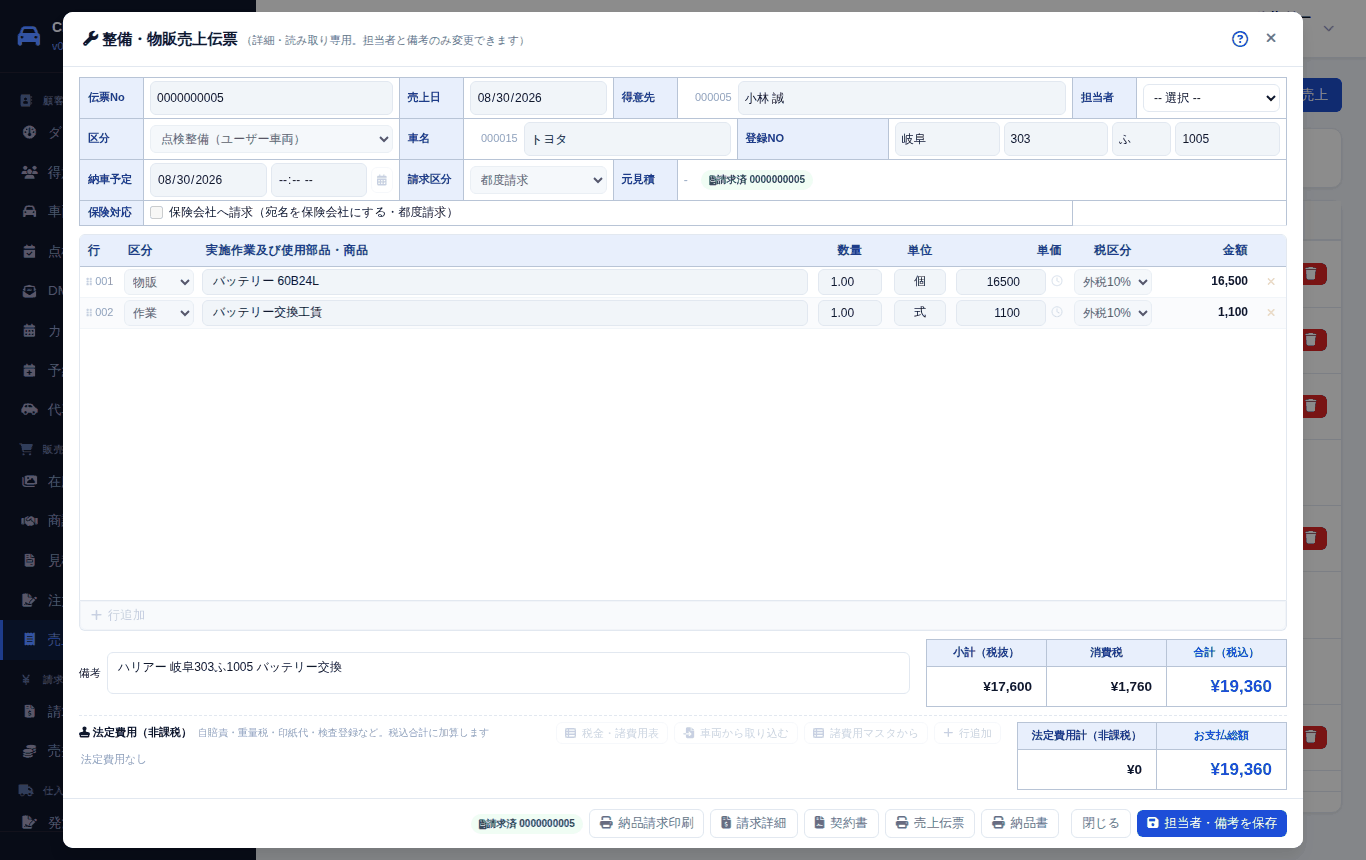The width and height of the screenshot is (1366, 860).
Task: Delete row 001 with its X icon
Action: coord(1271,282)
